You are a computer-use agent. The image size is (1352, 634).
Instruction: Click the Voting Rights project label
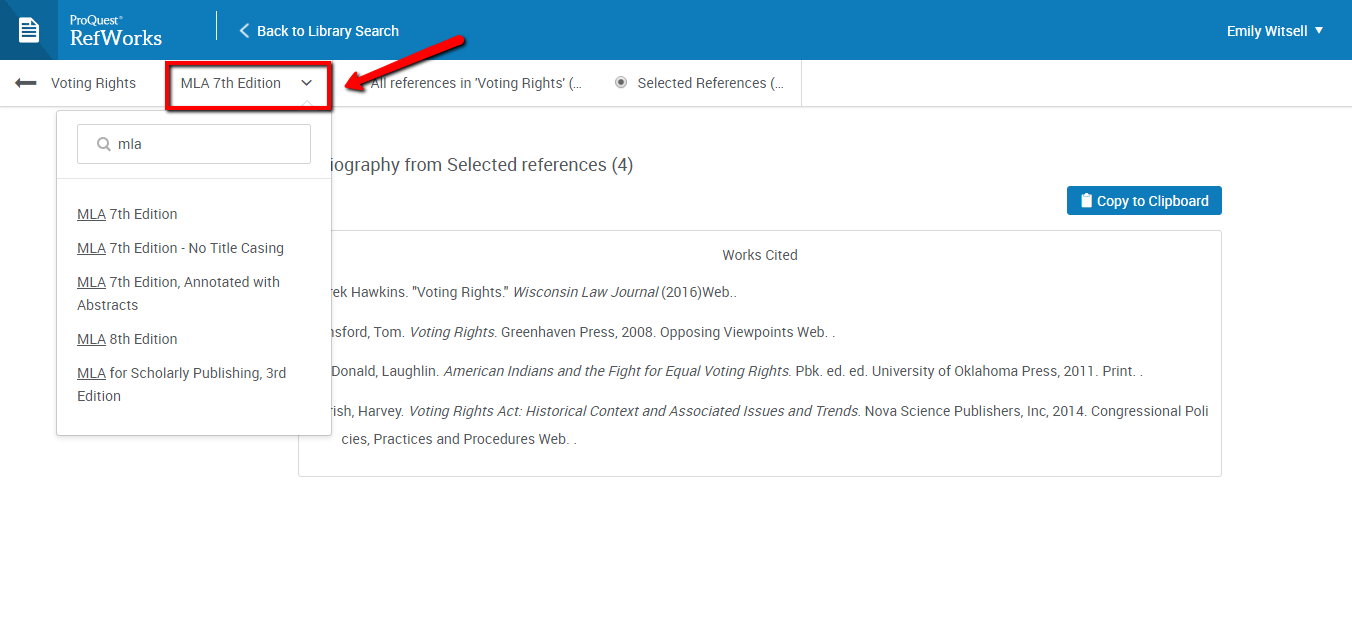click(x=94, y=83)
